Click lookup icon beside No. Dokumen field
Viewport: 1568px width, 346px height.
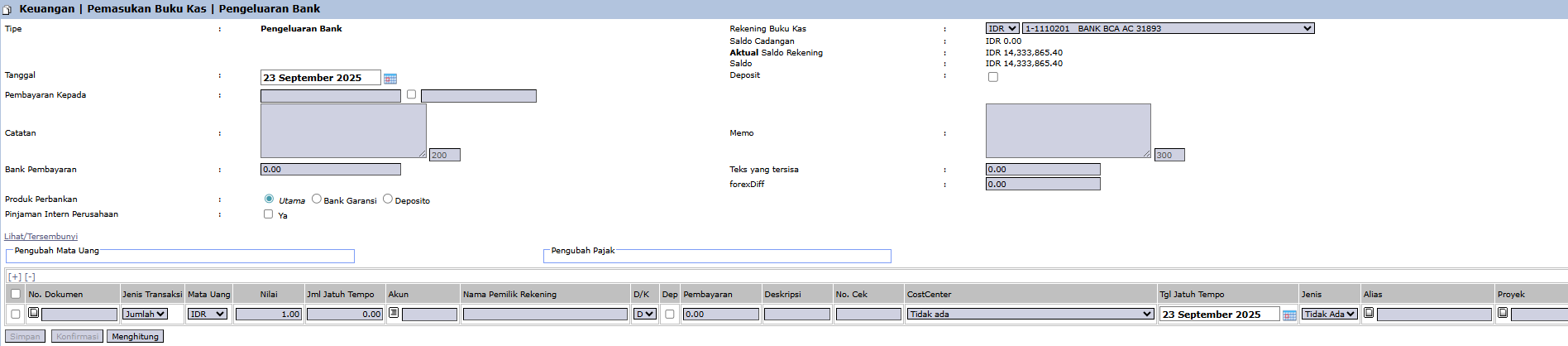click(x=34, y=313)
